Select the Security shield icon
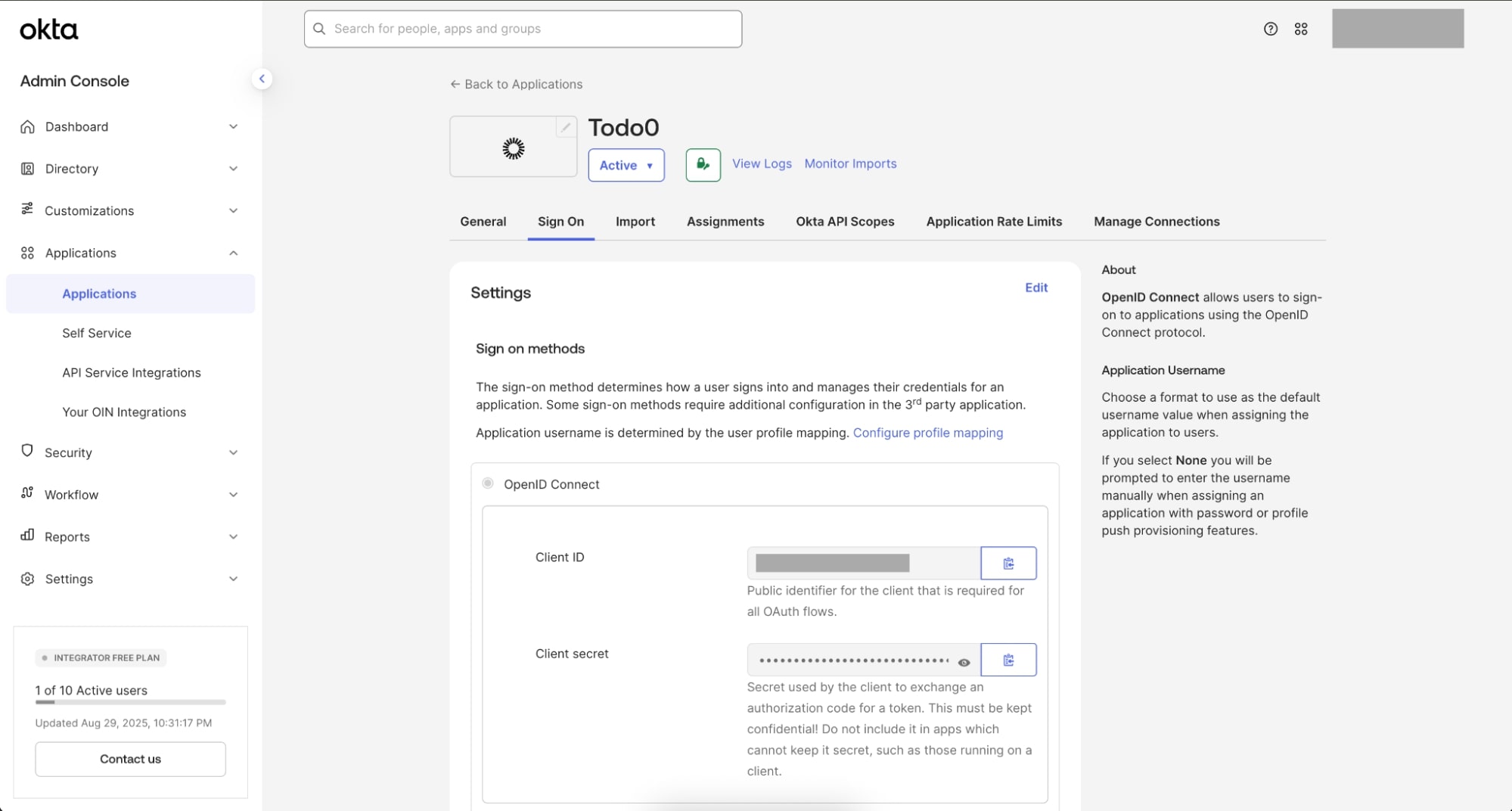Viewport: 1512px width, 811px height. pyautogui.click(x=27, y=452)
